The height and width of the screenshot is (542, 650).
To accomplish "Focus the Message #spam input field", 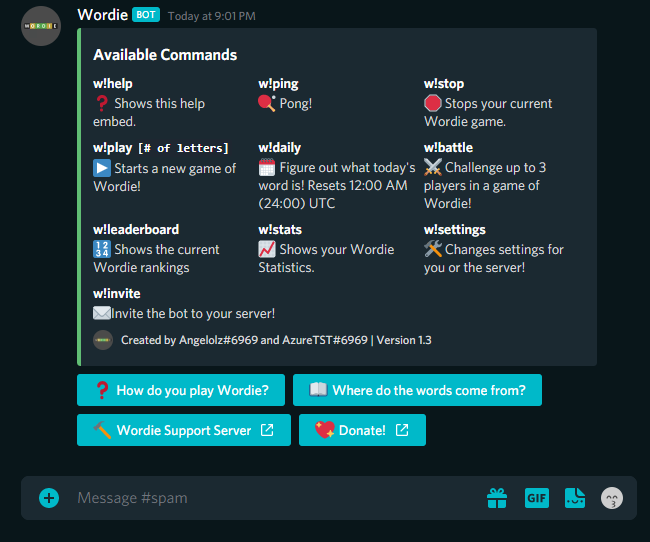I will [x=270, y=498].
